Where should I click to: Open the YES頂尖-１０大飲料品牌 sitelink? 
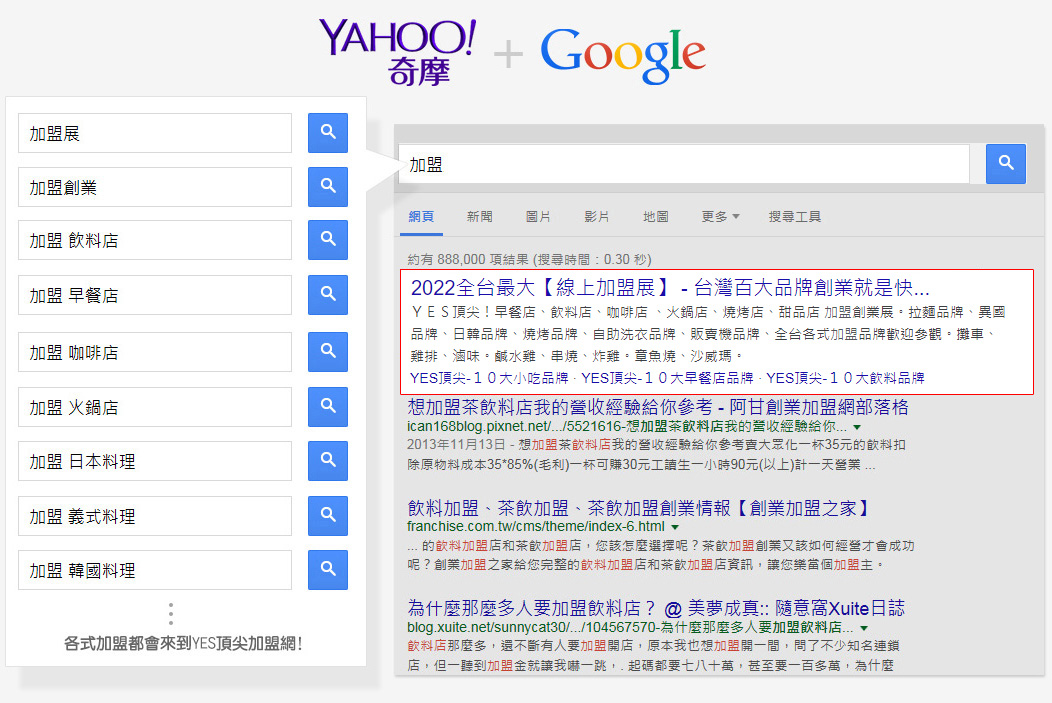coord(845,378)
